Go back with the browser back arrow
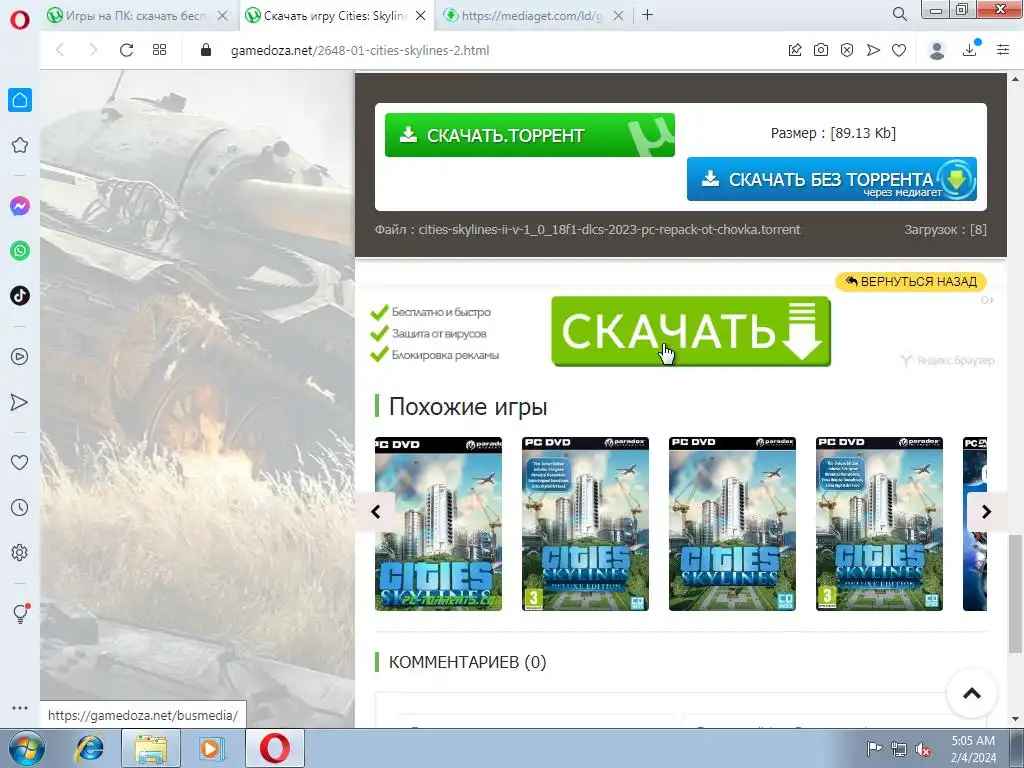 pos(60,50)
